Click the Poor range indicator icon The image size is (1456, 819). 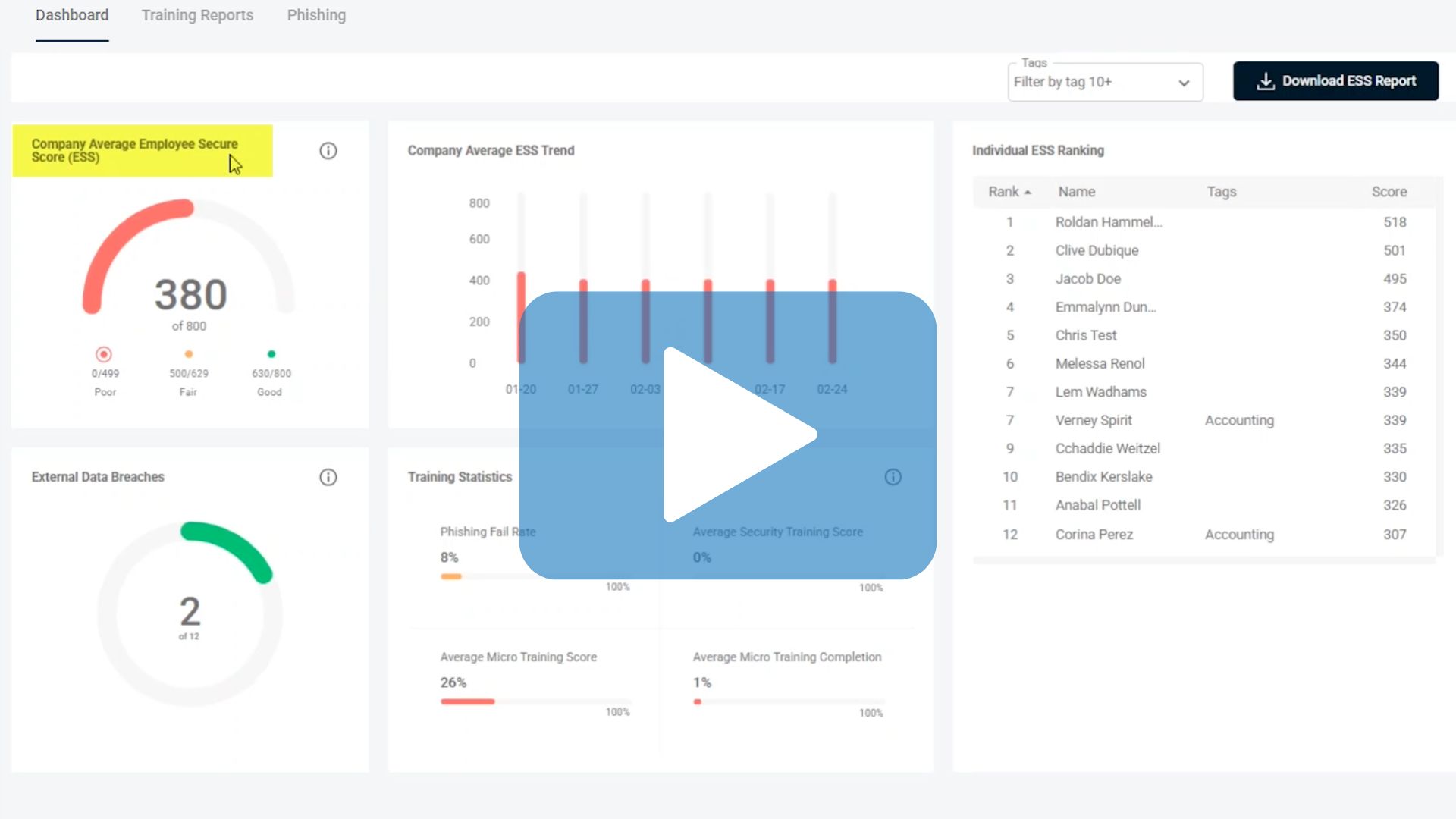coord(104,354)
